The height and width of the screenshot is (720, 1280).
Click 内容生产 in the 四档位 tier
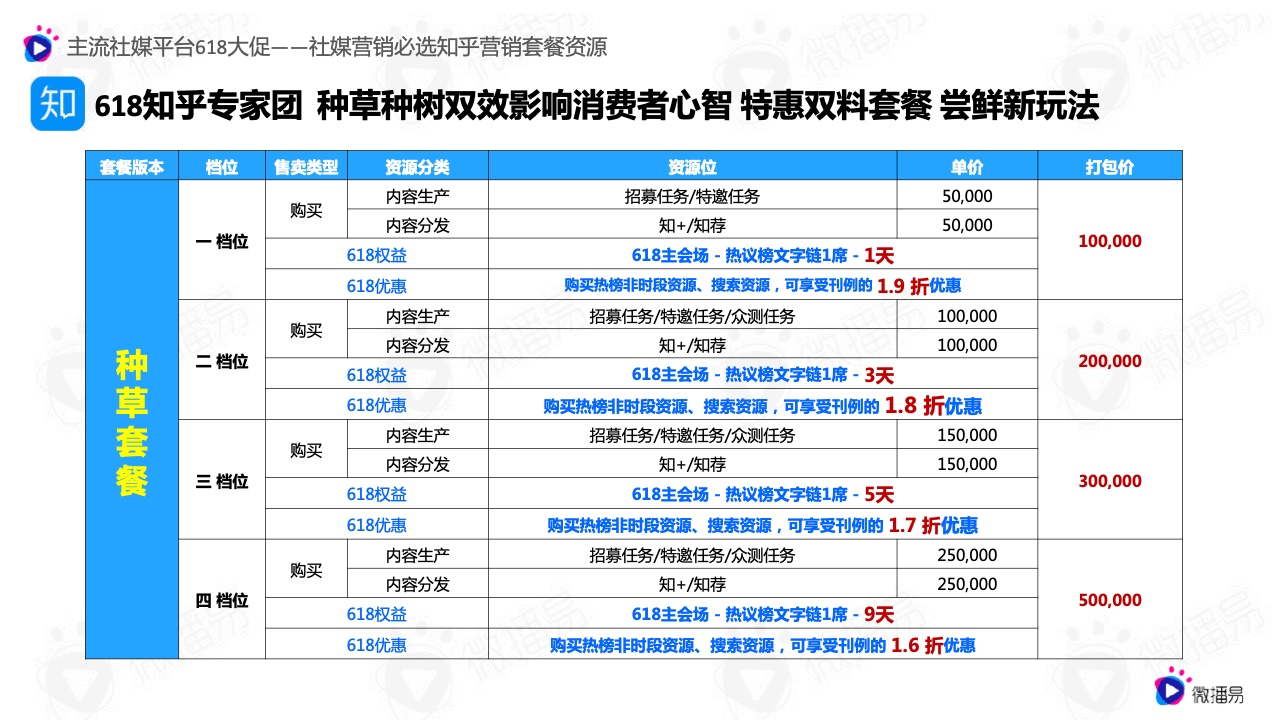418,555
